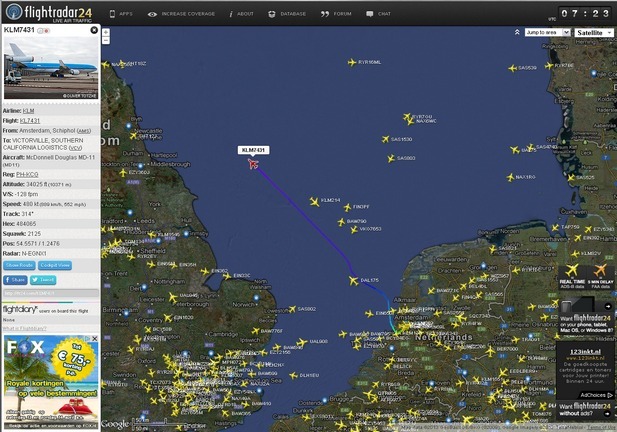Select the SAS802 aircraft icon
617x432 pixels.
click(x=292, y=309)
